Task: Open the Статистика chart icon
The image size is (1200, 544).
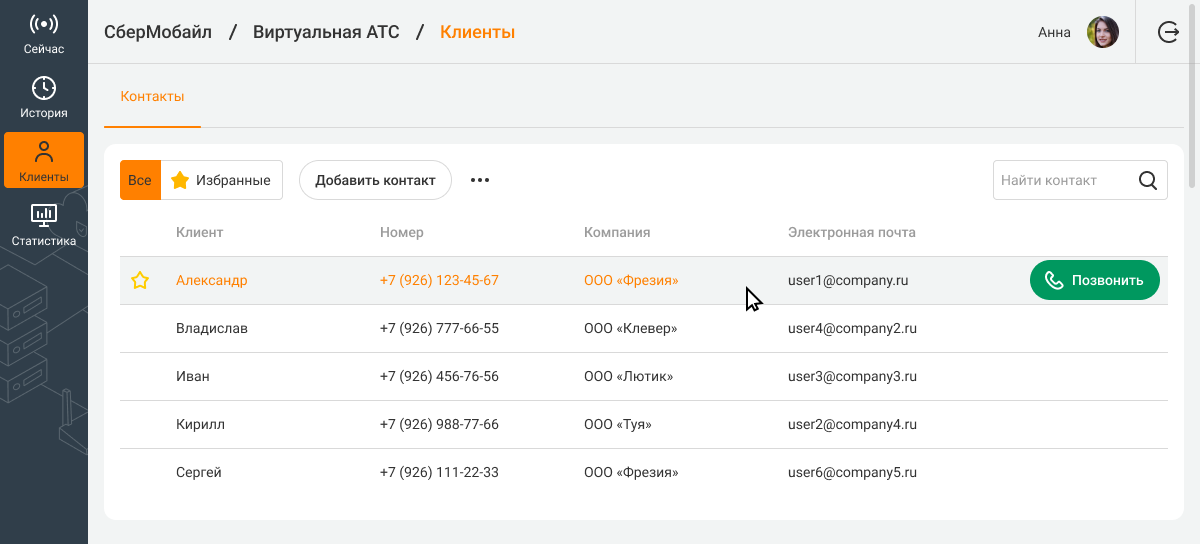Action: click(x=44, y=215)
